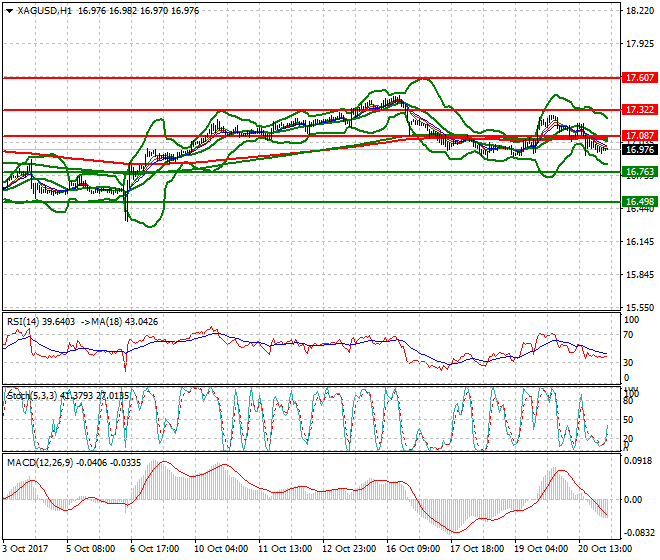Click the Stoch(5,3,3) indicator label
The width and height of the screenshot is (660, 560).
click(33, 396)
